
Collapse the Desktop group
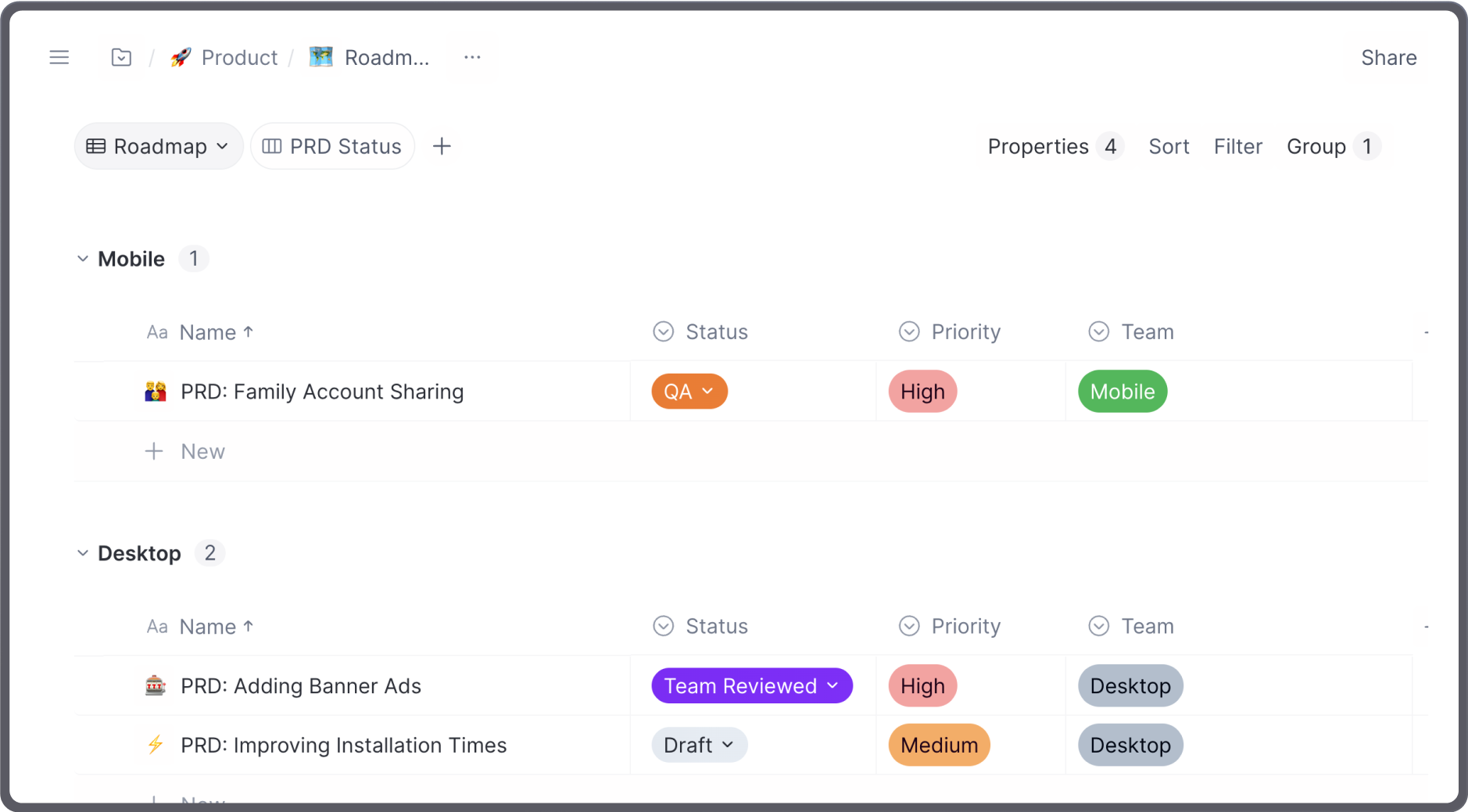point(83,553)
